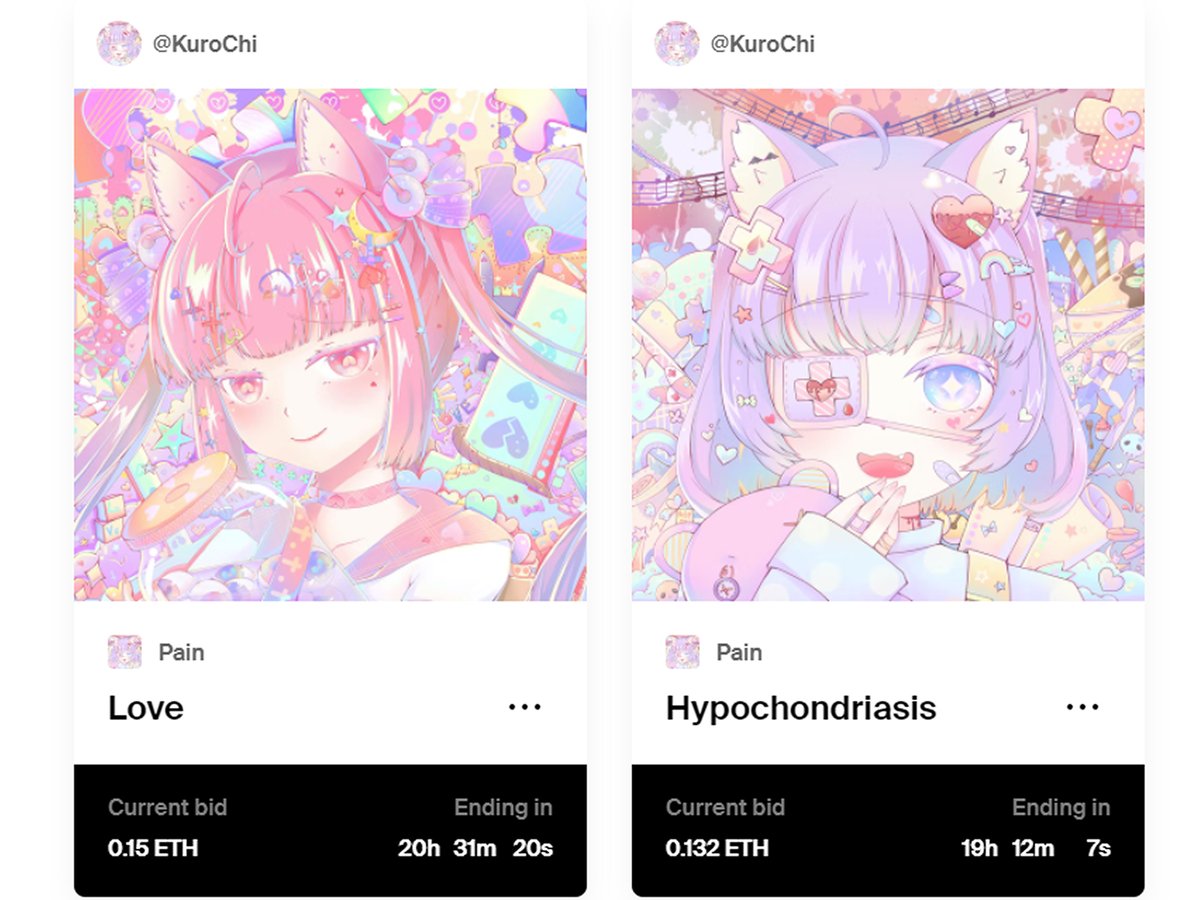The width and height of the screenshot is (1200, 900).
Task: Click the Hypochondriasis artwork title
Action: (x=801, y=709)
